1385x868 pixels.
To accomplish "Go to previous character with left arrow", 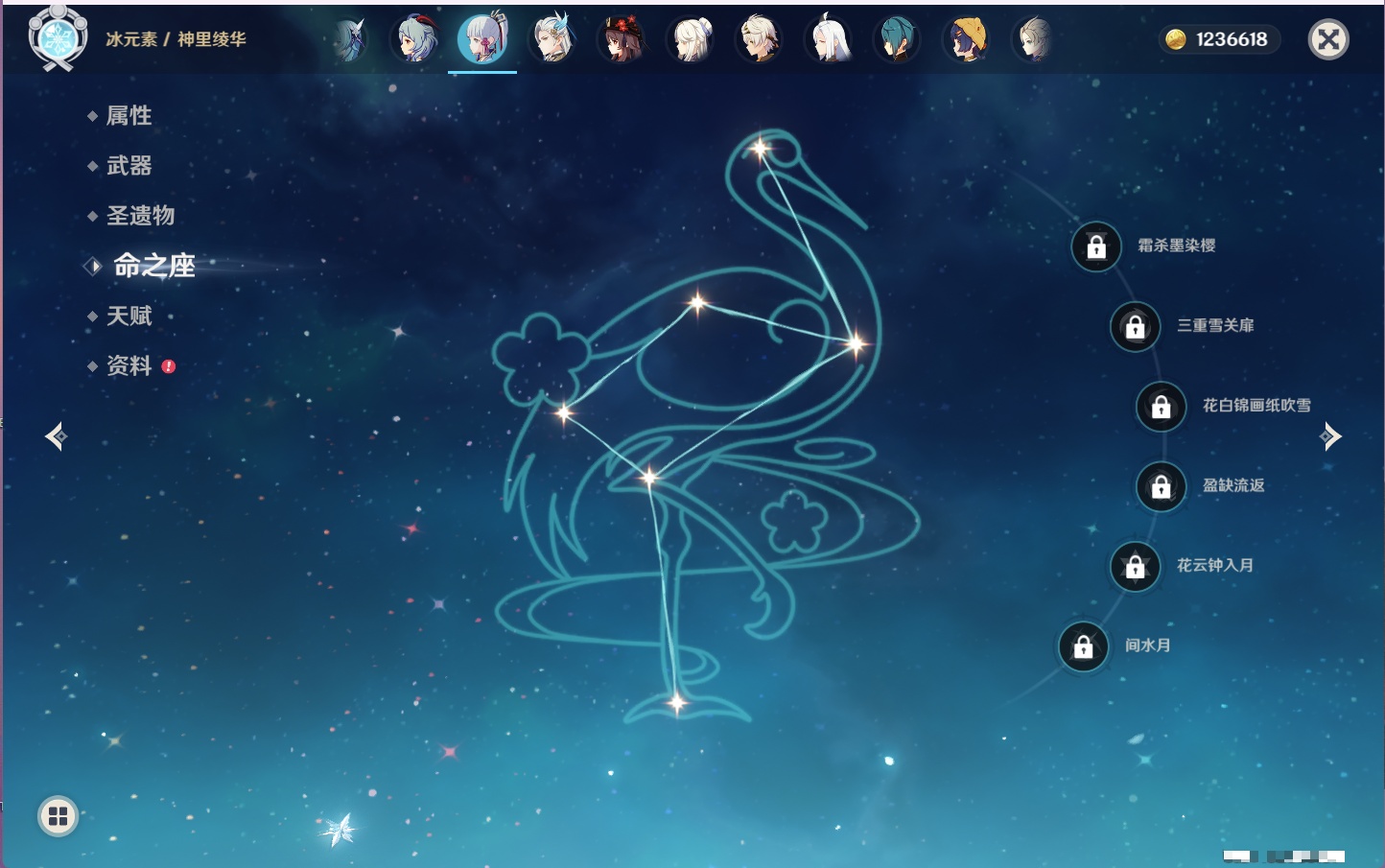I will pos(56,436).
